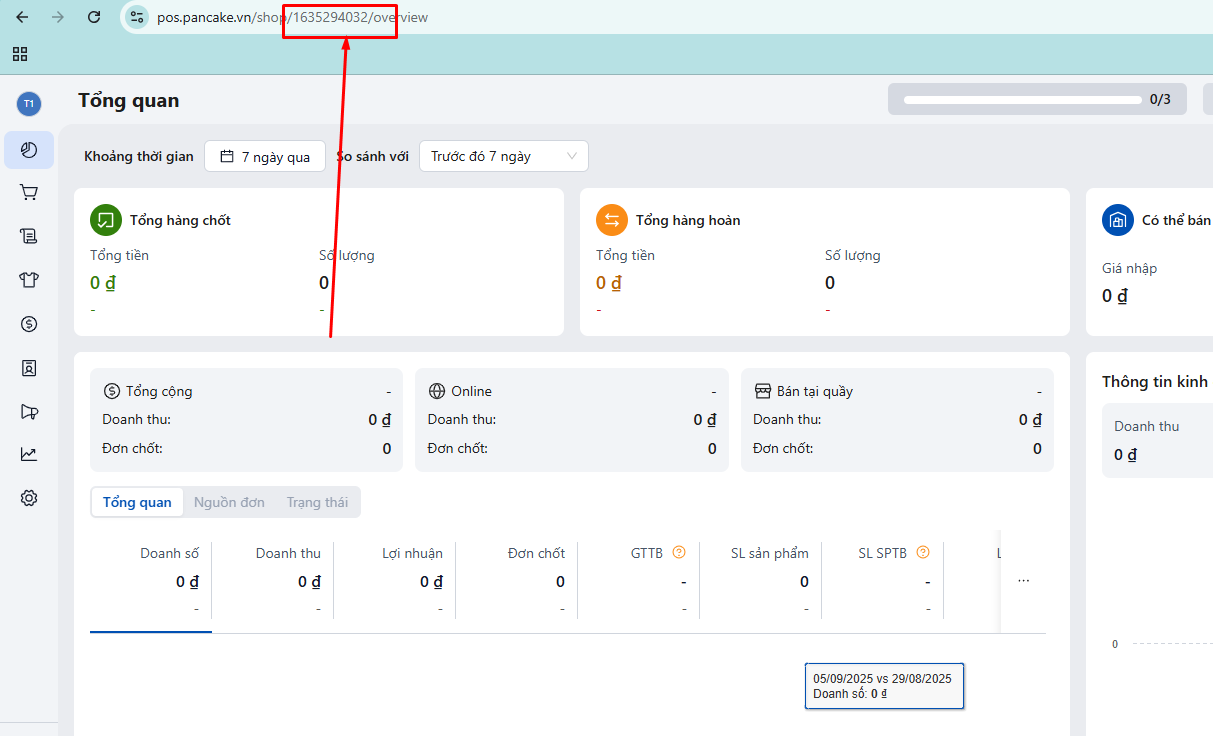Open the 7 ngày qua date range picker

(265, 156)
